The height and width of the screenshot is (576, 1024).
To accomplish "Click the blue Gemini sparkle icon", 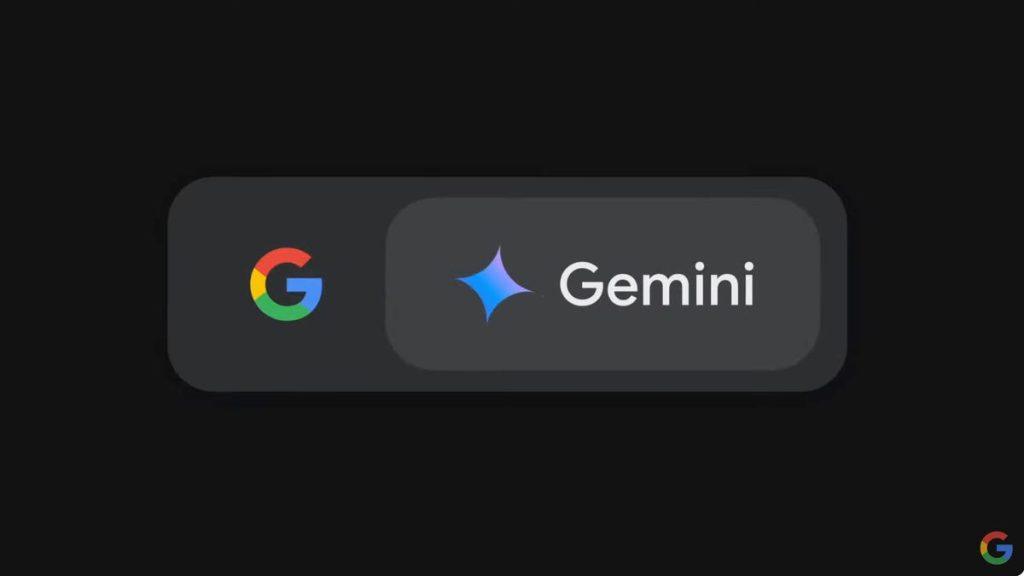I will pos(495,284).
